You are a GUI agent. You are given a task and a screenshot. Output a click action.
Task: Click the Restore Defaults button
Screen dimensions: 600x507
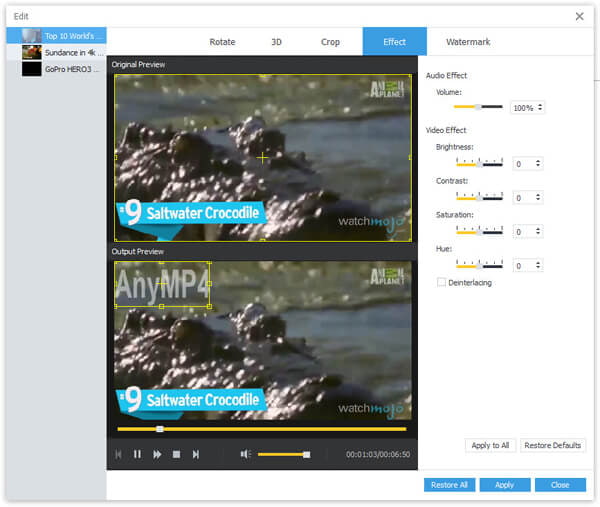coord(553,445)
